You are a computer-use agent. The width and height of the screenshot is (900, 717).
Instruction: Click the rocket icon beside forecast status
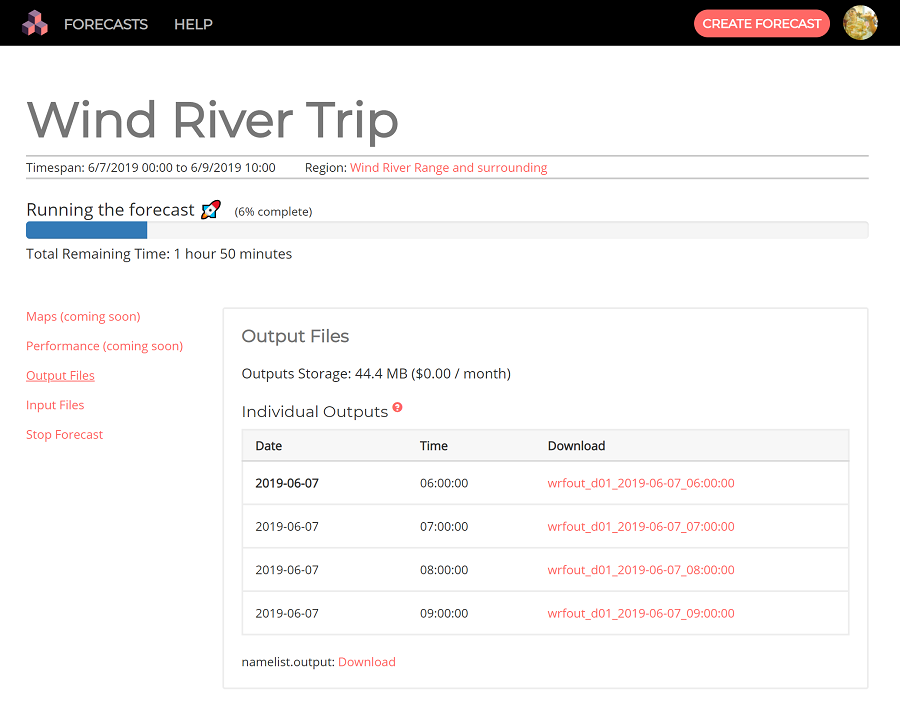pyautogui.click(x=211, y=210)
